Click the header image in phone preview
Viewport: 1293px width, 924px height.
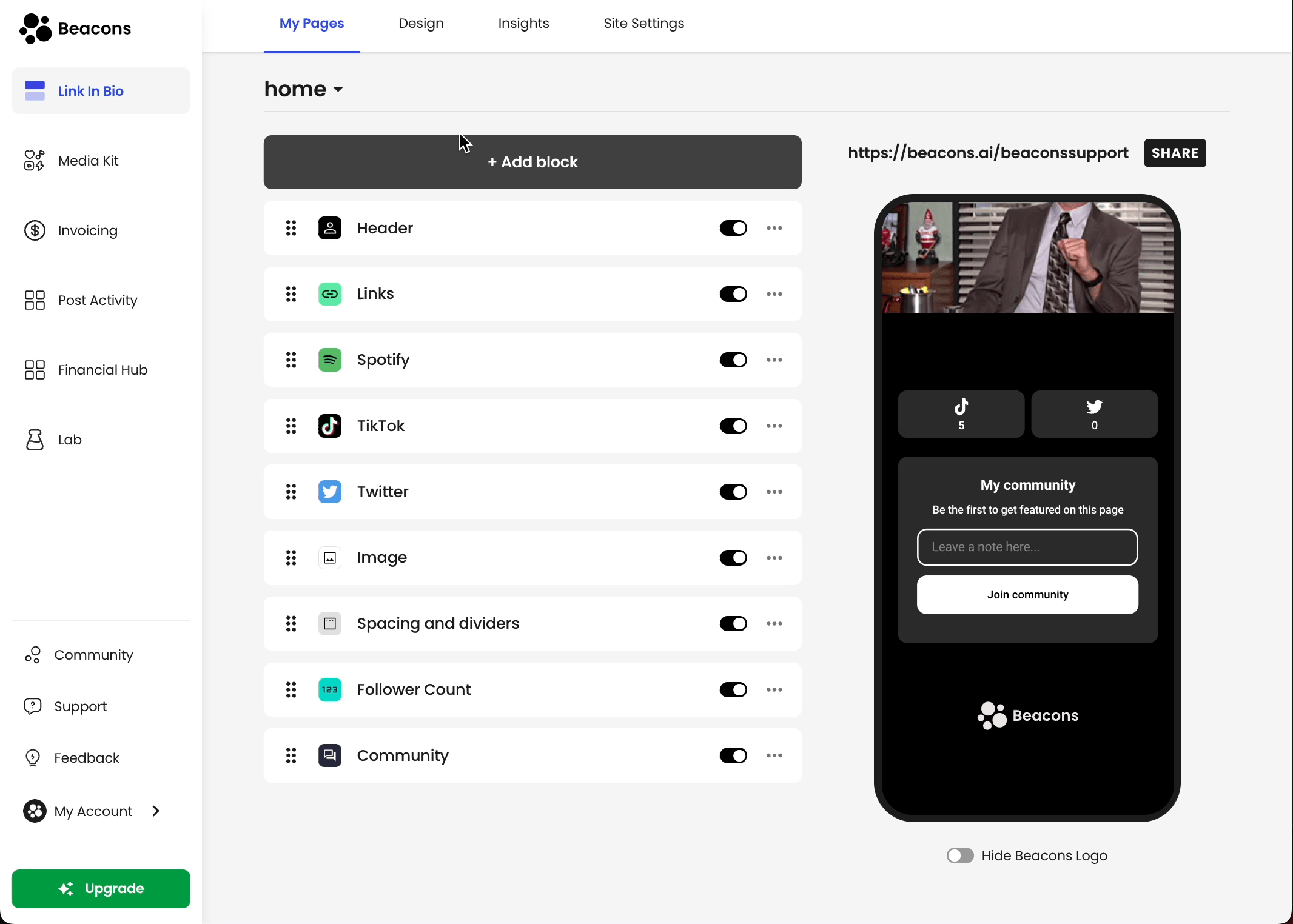coord(1027,258)
